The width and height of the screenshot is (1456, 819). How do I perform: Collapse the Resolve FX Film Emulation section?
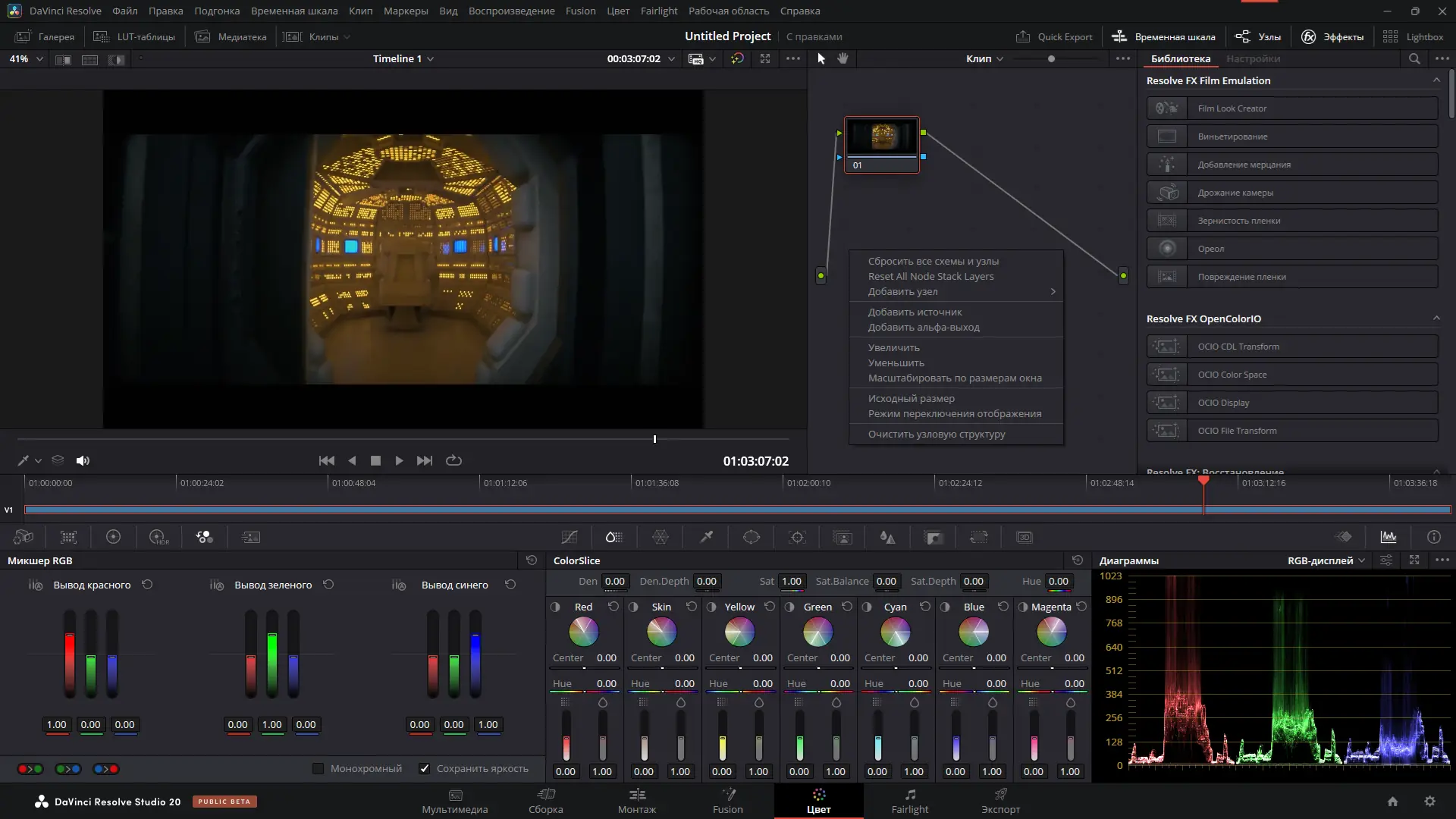click(1436, 80)
